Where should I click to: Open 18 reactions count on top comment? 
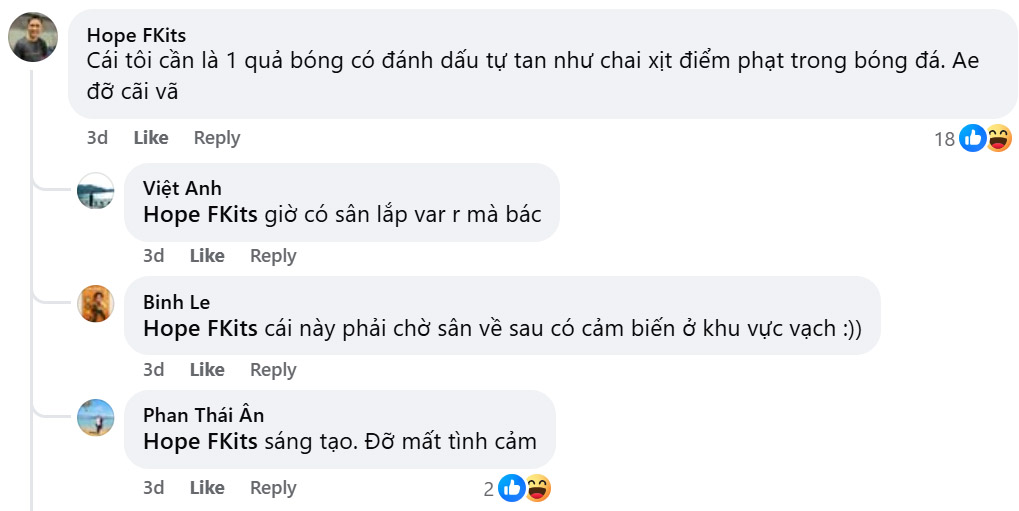pyautogui.click(x=944, y=140)
